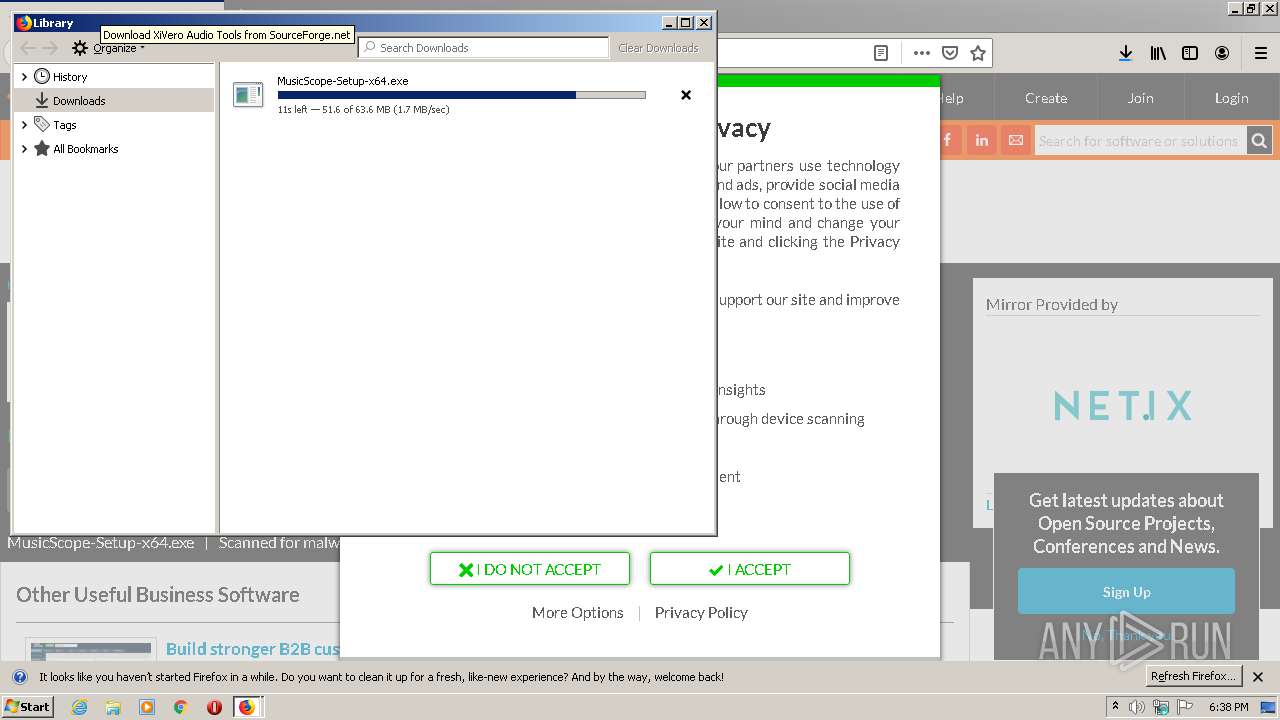
Task: Show hidden system tray icons
Action: click(1115, 707)
